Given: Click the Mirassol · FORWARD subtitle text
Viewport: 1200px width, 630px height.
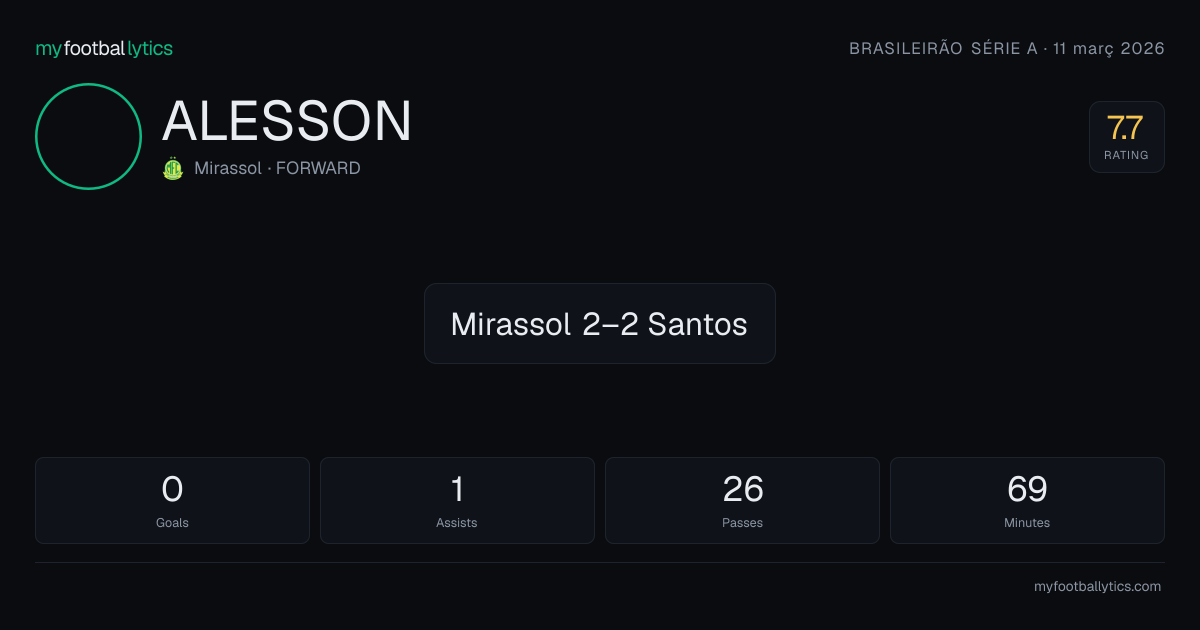Looking at the screenshot, I should [277, 168].
